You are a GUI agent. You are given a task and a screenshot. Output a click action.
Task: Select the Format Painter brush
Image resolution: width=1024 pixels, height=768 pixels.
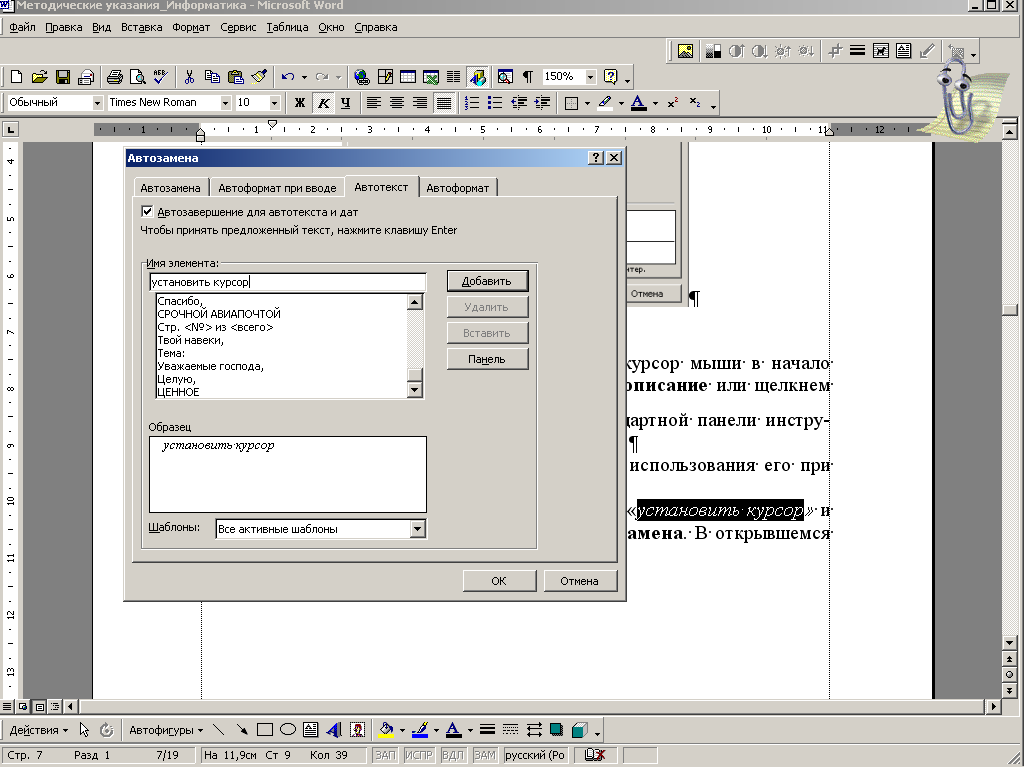pyautogui.click(x=259, y=77)
